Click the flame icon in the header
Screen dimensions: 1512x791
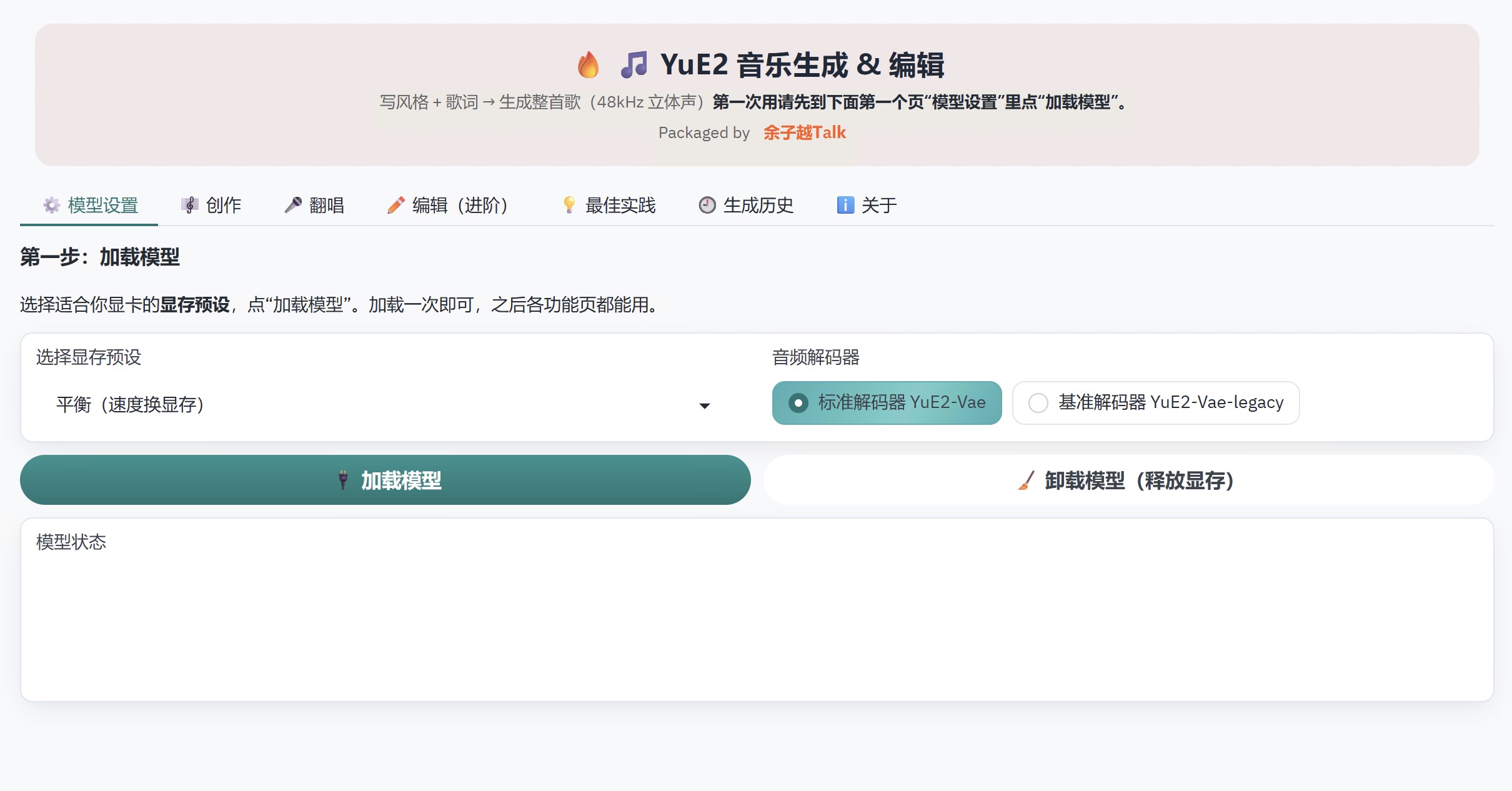tap(588, 65)
